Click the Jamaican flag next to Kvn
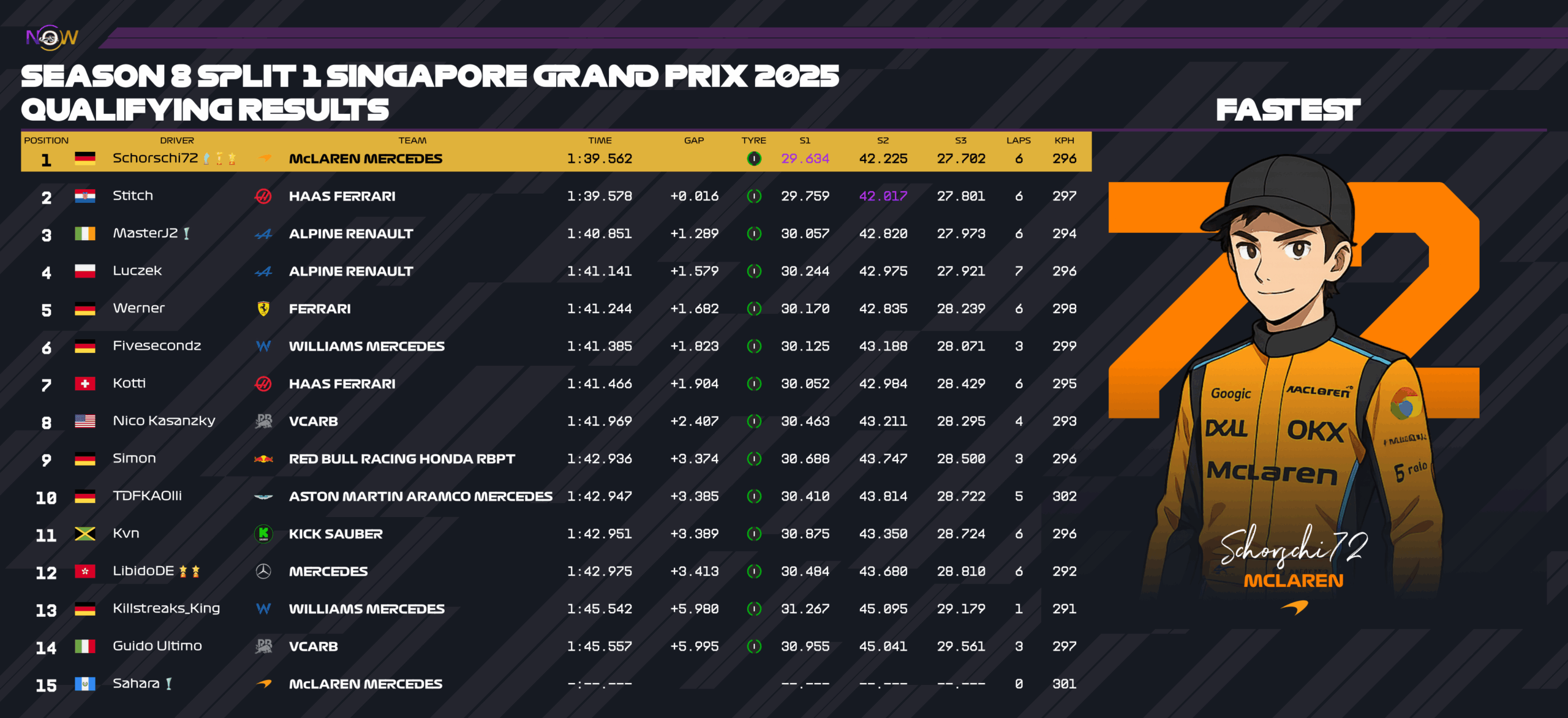Screen dimensions: 1568x718 click(85, 534)
